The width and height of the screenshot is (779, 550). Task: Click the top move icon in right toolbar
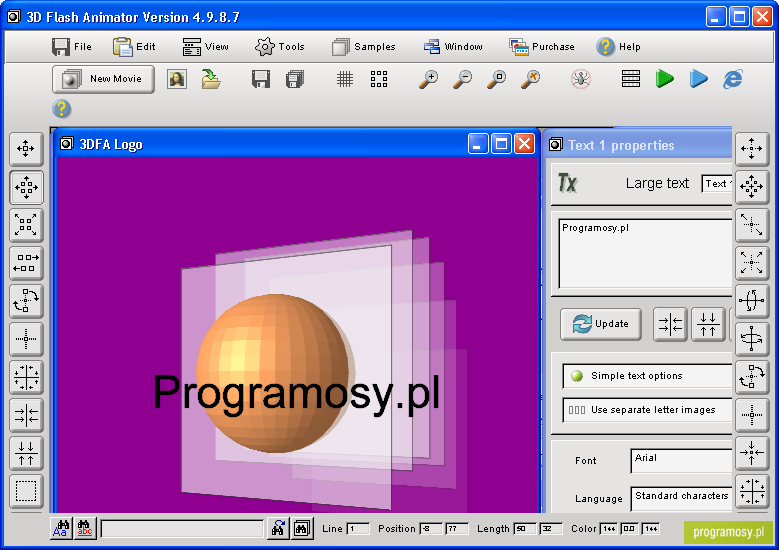click(x=752, y=149)
